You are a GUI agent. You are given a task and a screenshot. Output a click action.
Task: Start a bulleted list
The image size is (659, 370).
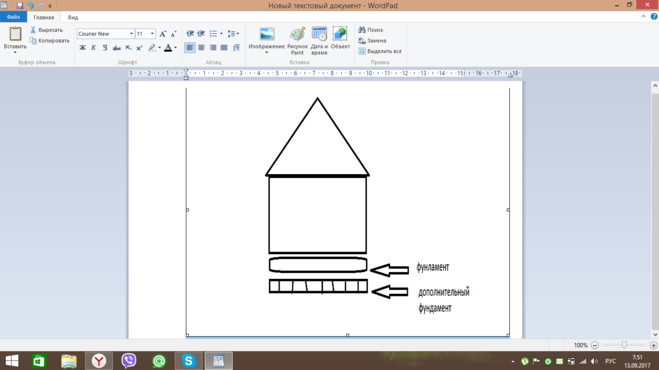pos(214,34)
